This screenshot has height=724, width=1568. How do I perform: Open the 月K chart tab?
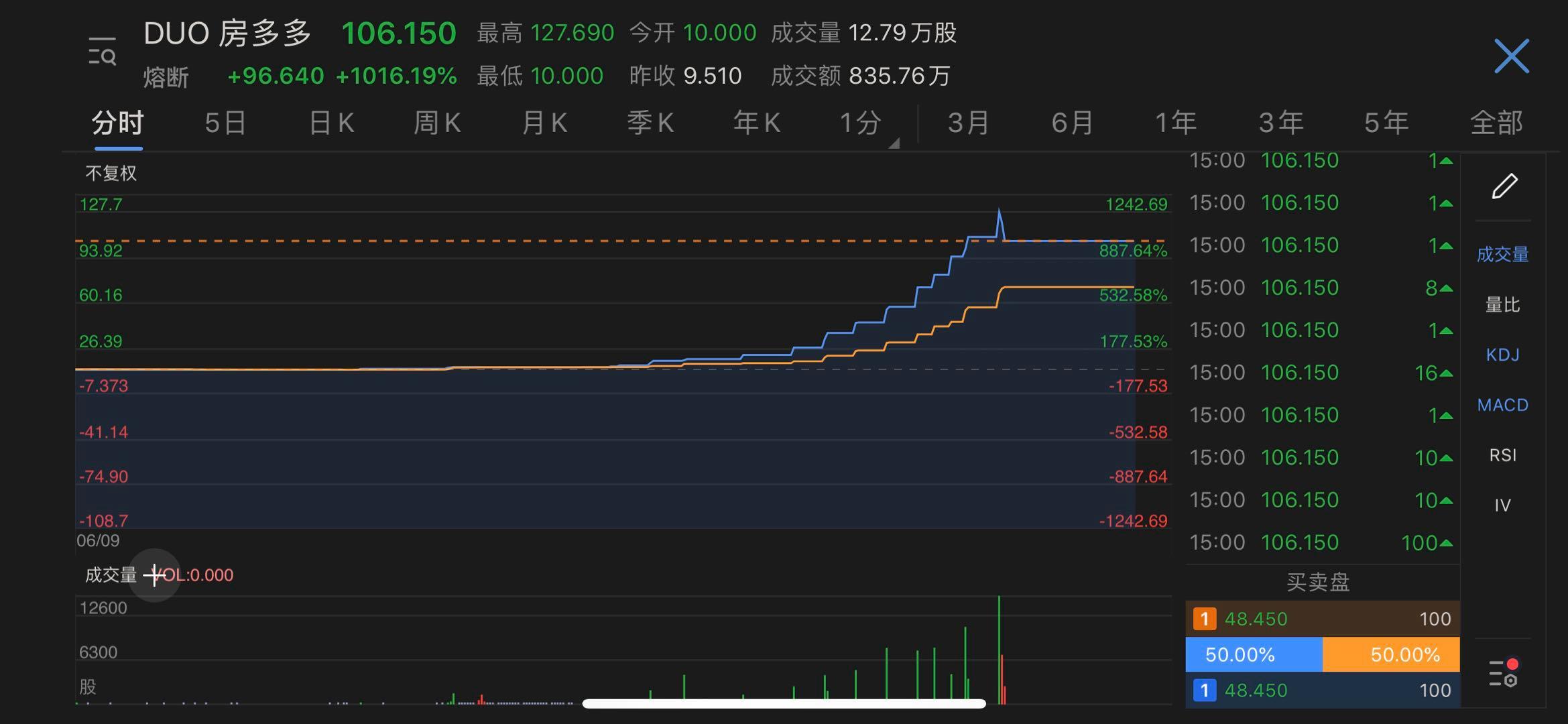544,123
